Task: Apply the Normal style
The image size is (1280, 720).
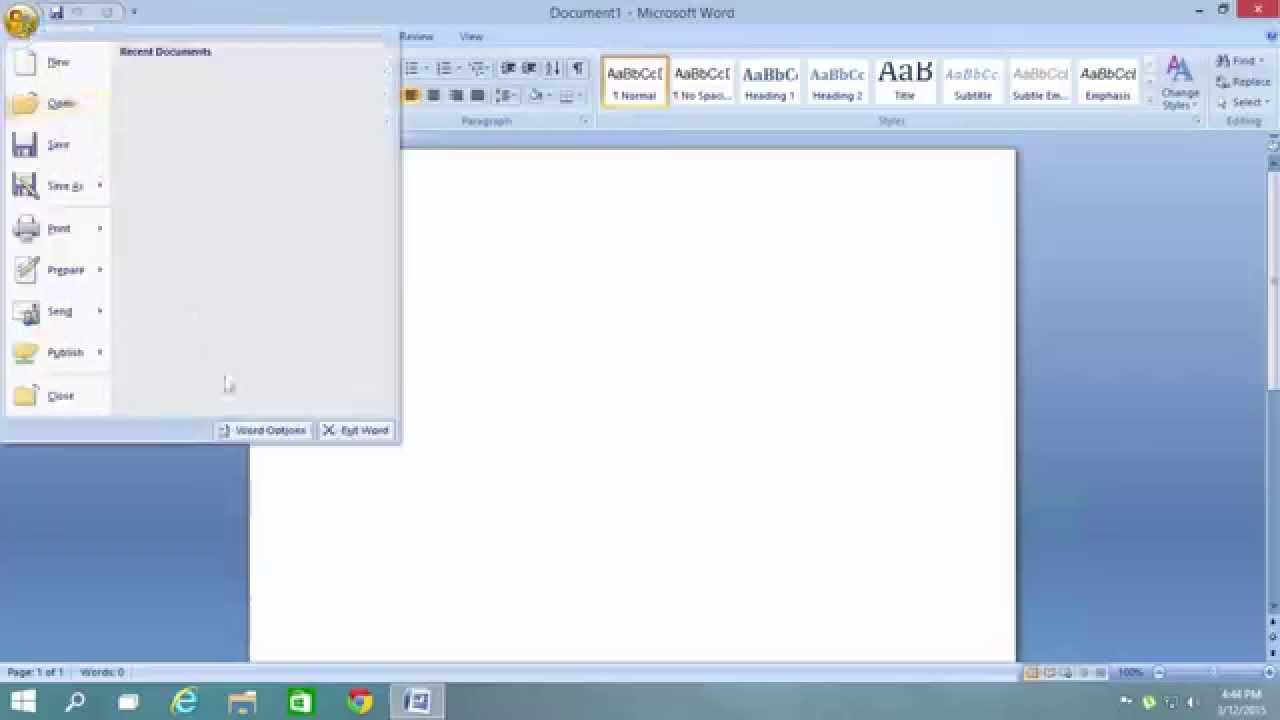Action: [635, 81]
